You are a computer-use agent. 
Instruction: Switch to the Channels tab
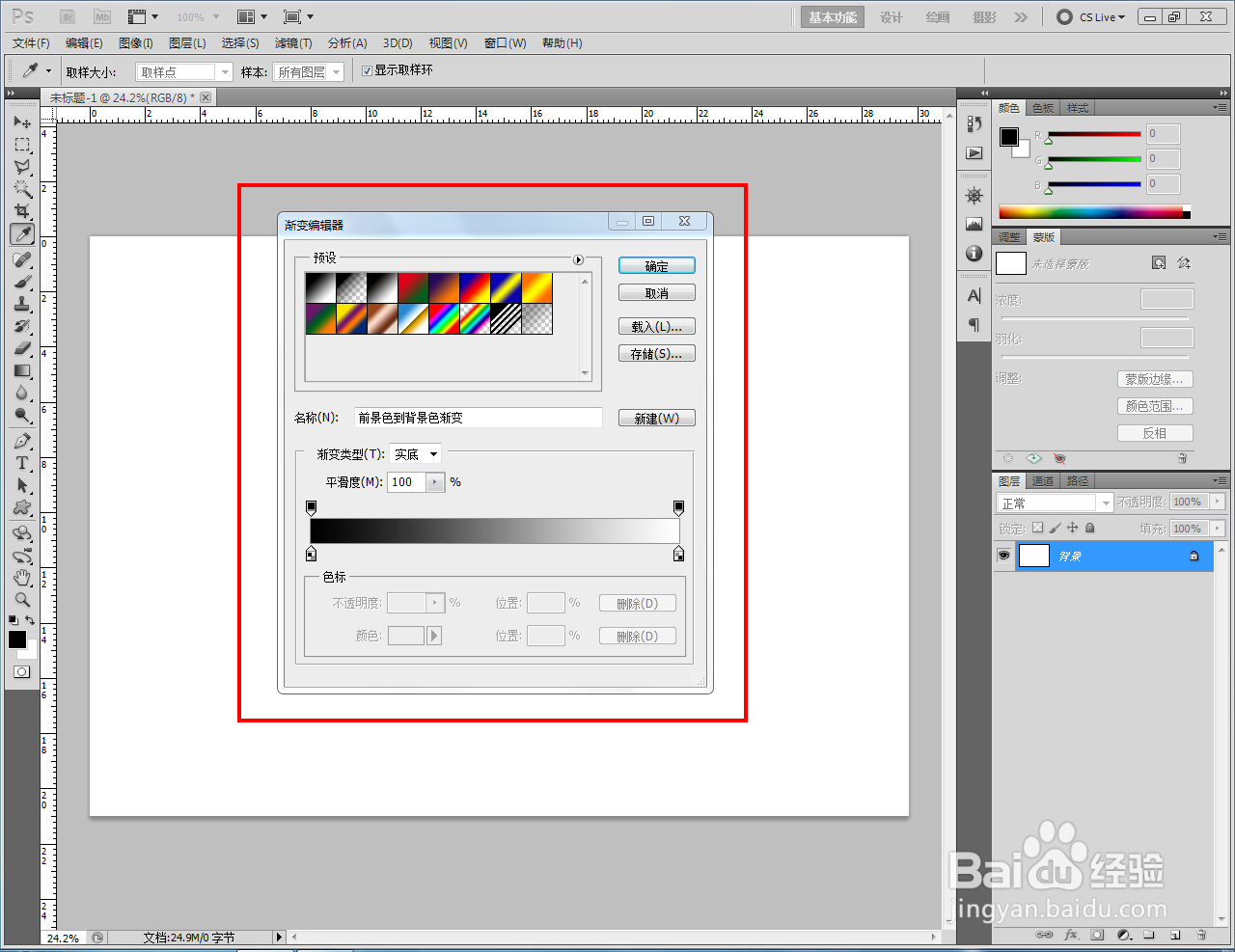coord(1043,480)
